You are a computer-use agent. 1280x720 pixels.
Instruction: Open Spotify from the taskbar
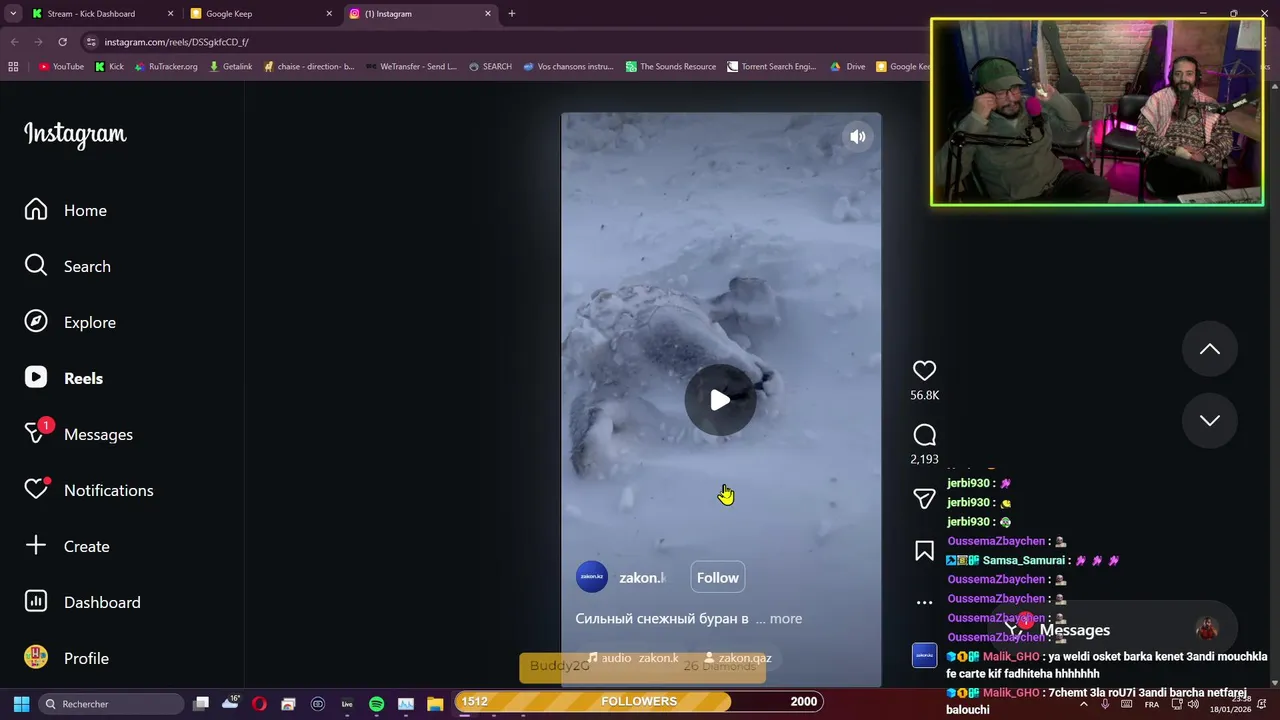(376, 704)
